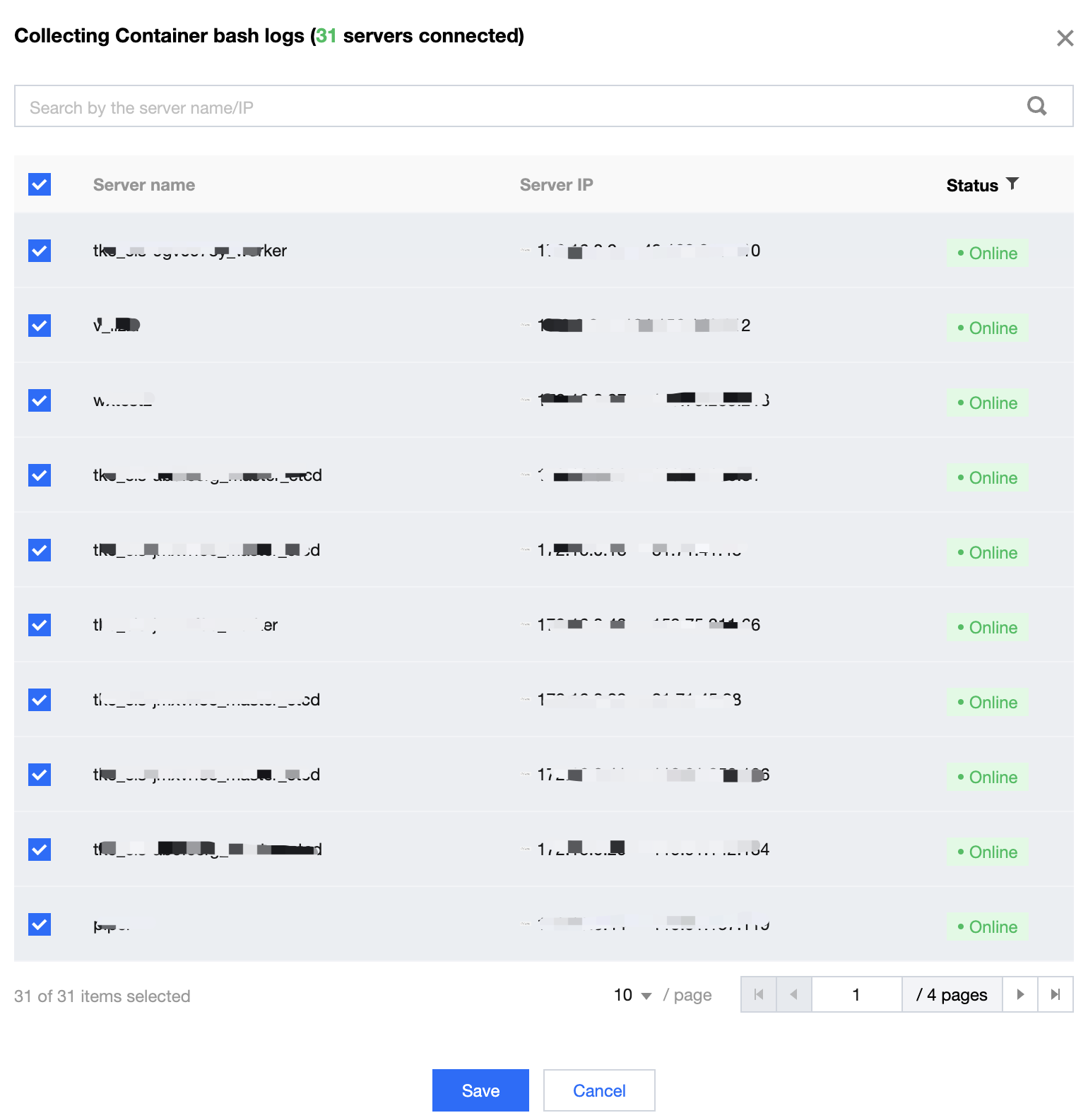The width and height of the screenshot is (1088, 1120).
Task: Uncheck the first server row checkbox
Action: pos(40,251)
